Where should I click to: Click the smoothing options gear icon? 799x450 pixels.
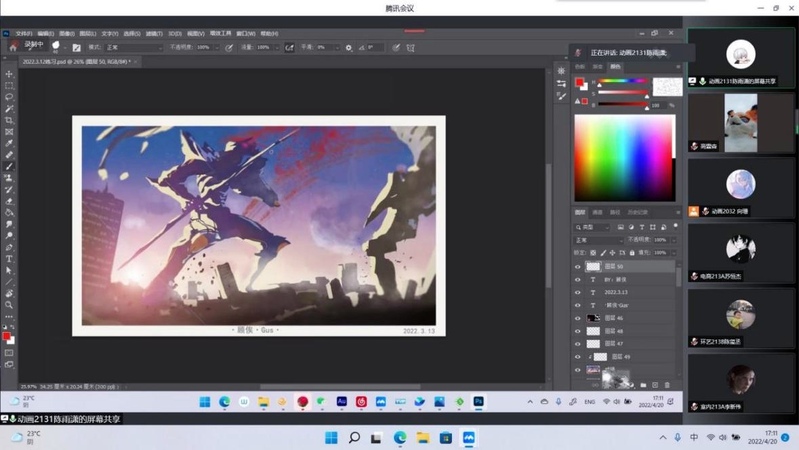349,47
